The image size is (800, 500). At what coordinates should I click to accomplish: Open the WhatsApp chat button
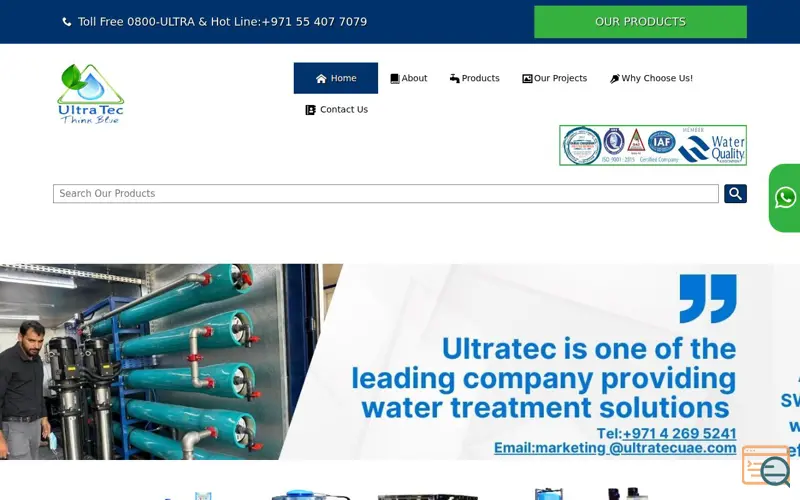coord(785,198)
